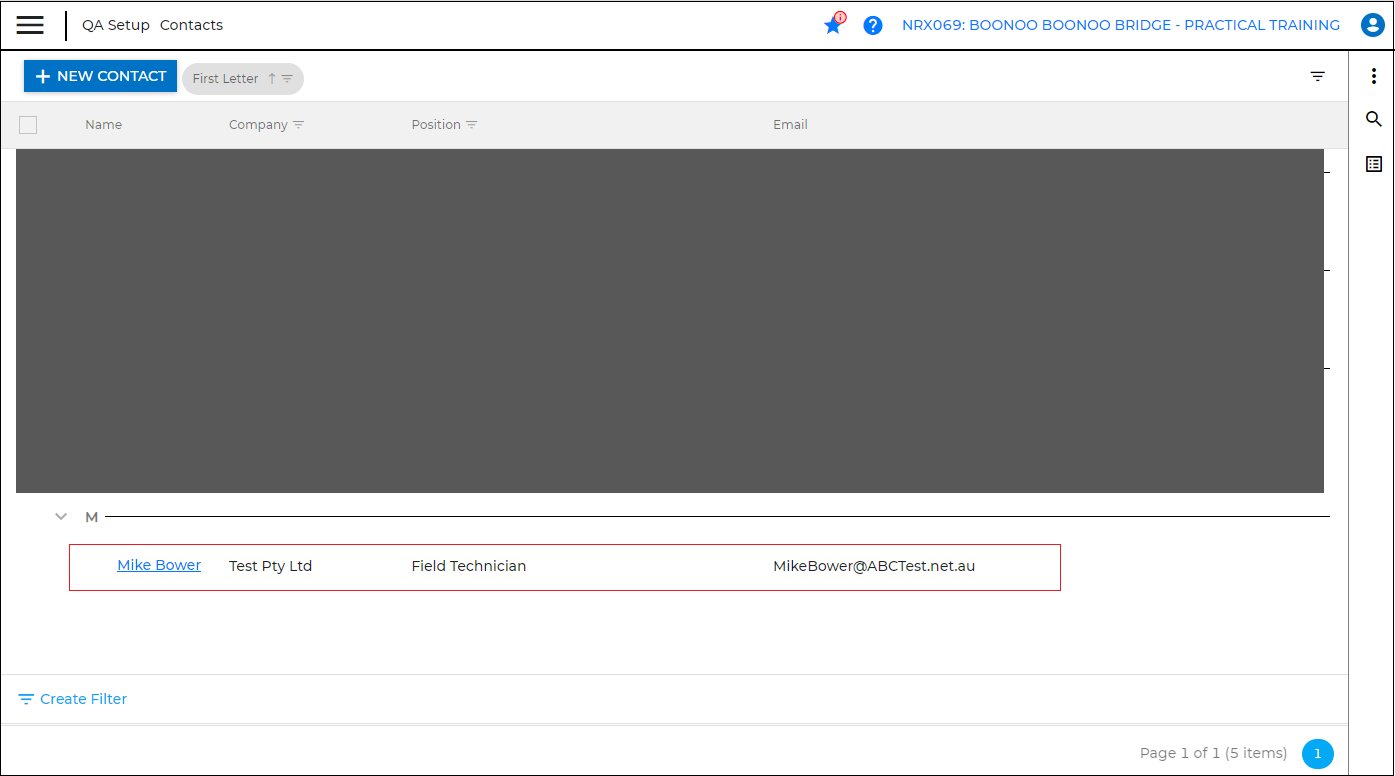Screen dimensions: 1395x776
Task: Select the Contacts breadcrumb item
Action: (191, 25)
